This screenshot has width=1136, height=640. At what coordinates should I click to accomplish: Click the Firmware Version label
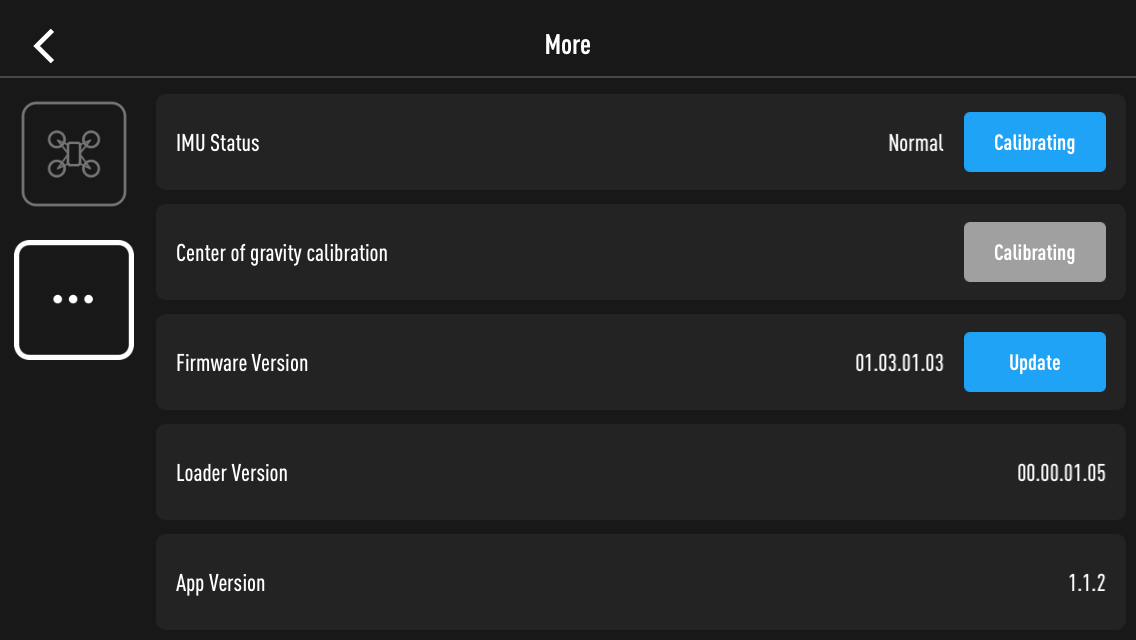coord(242,363)
